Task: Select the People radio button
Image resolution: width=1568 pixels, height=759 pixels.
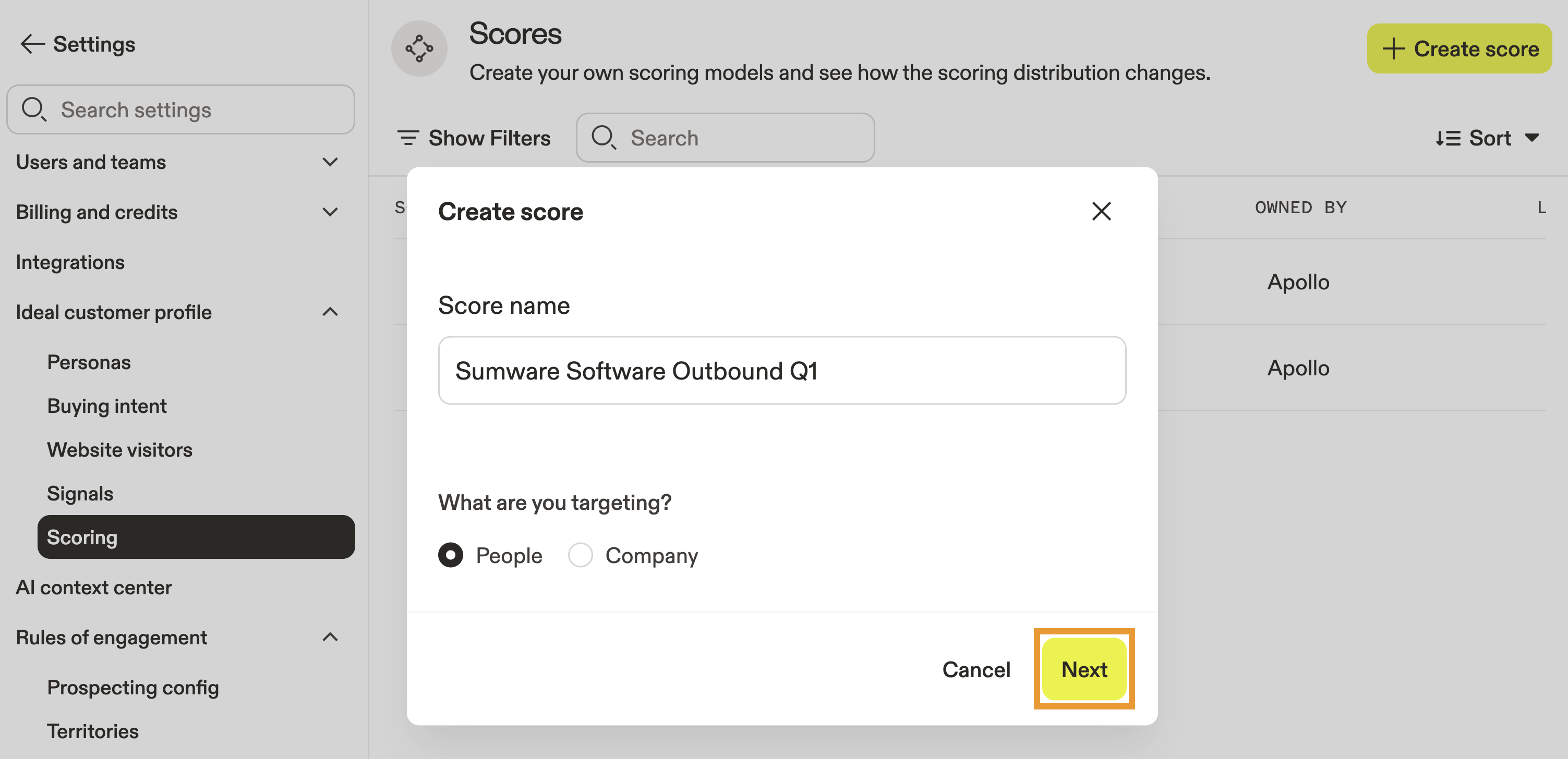Action: [451, 555]
